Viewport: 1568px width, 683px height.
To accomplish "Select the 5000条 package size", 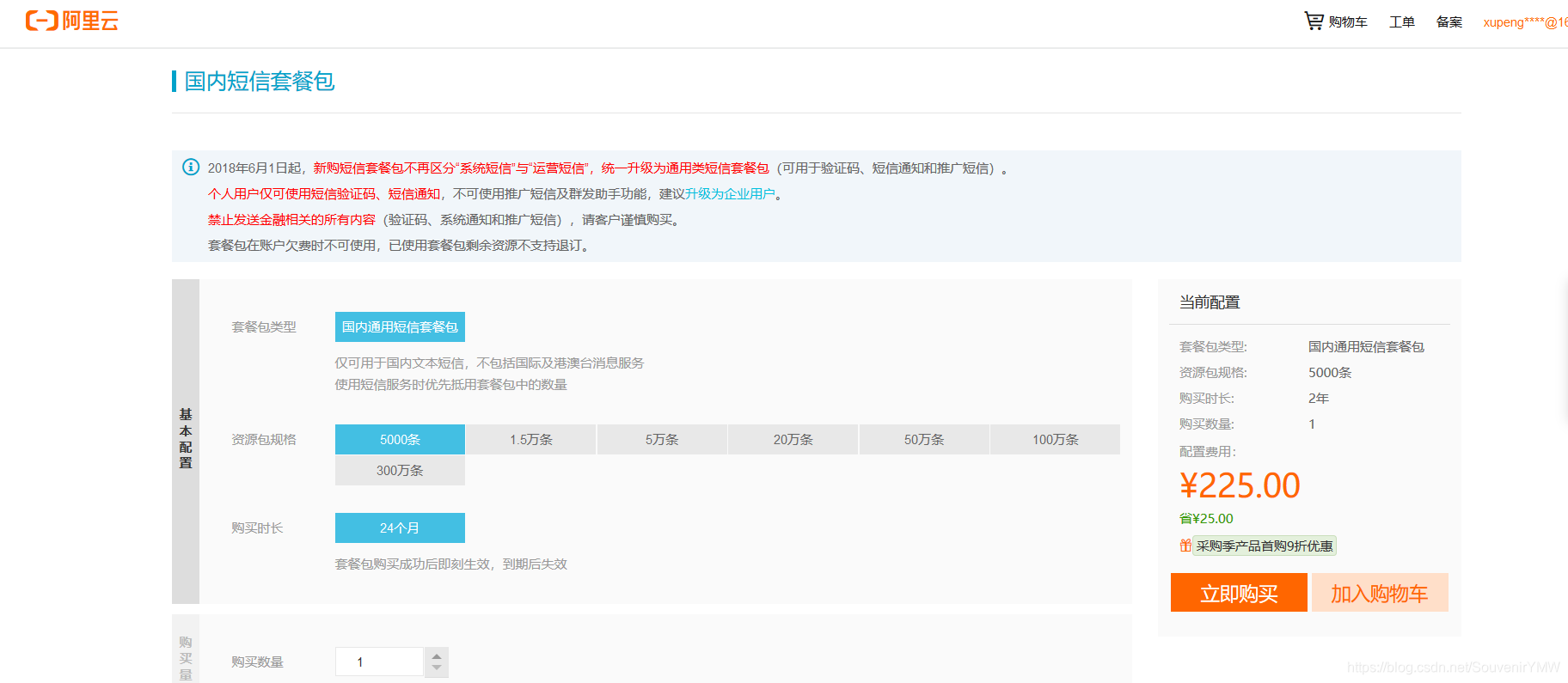I will tap(400, 439).
